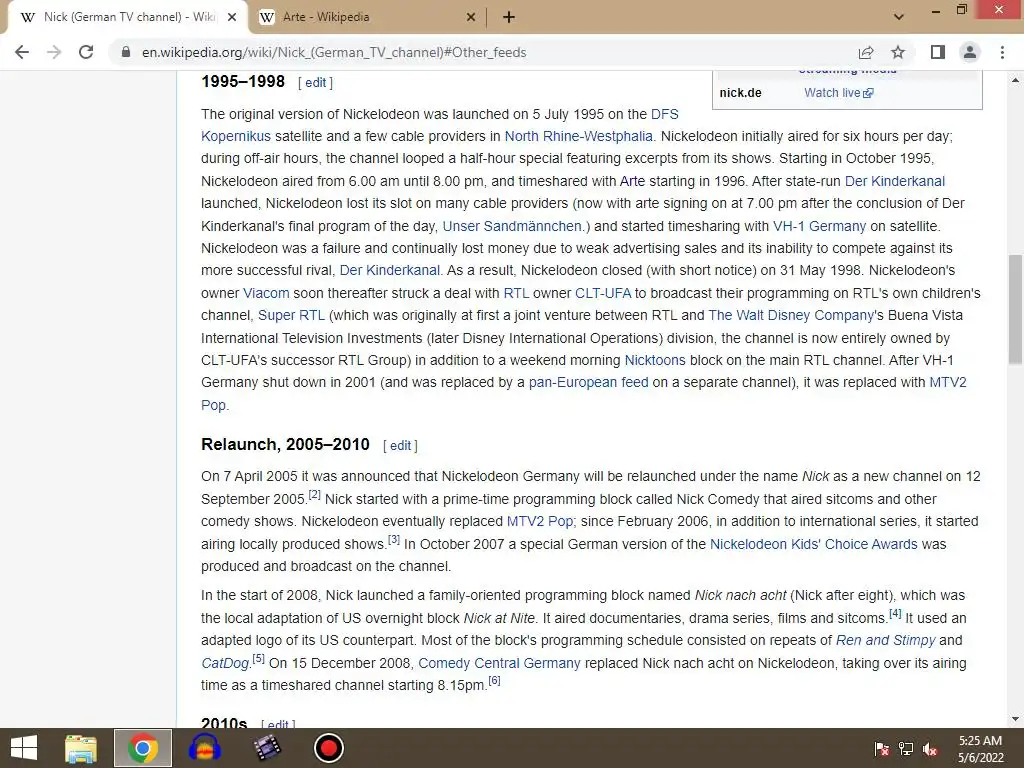Click the Chrome icon in the taskbar
Viewport: 1024px width, 768px height.
coord(142,748)
